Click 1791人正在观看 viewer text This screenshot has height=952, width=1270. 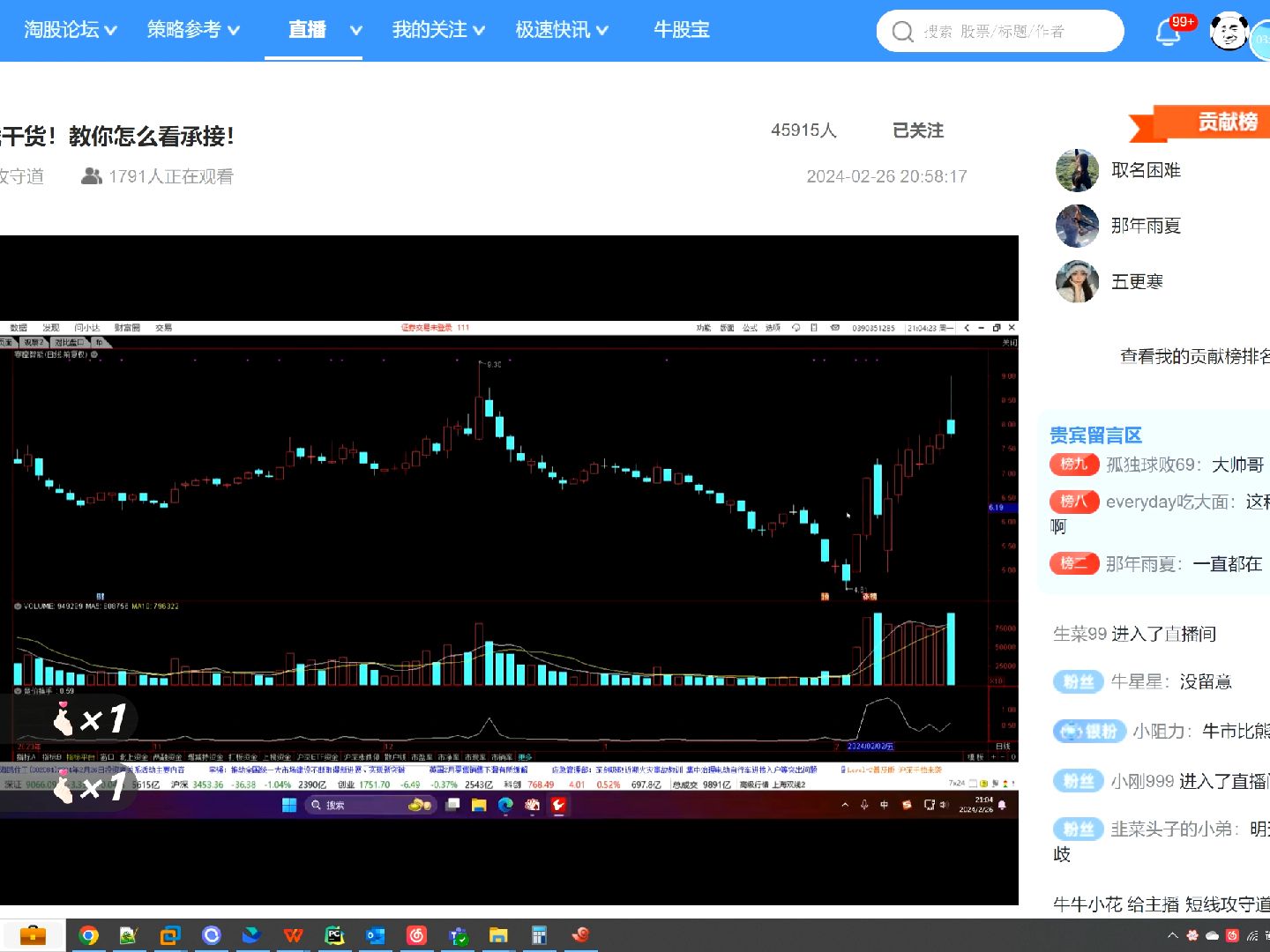tap(171, 176)
